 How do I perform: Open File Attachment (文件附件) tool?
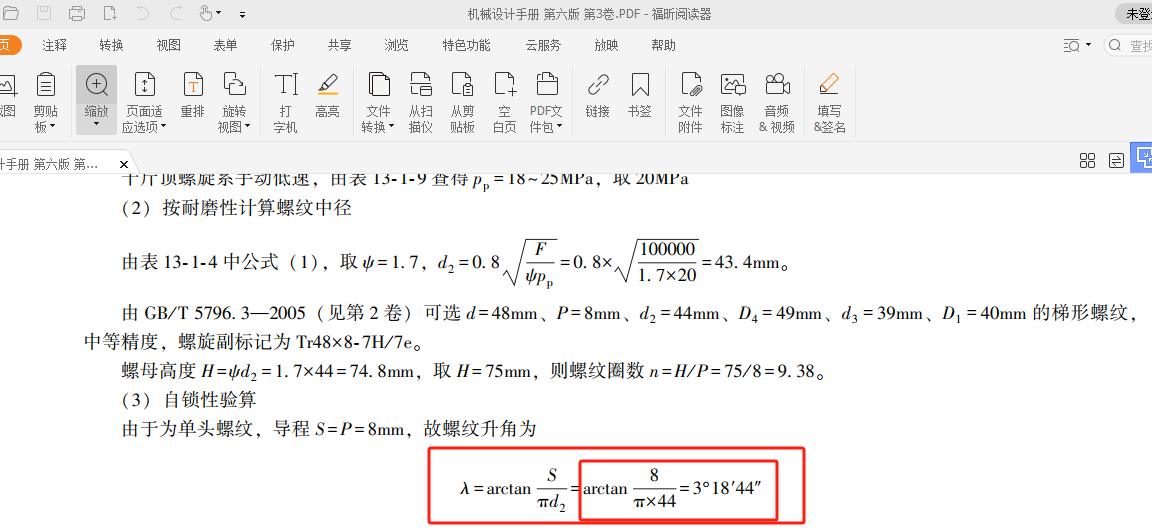pos(690,101)
